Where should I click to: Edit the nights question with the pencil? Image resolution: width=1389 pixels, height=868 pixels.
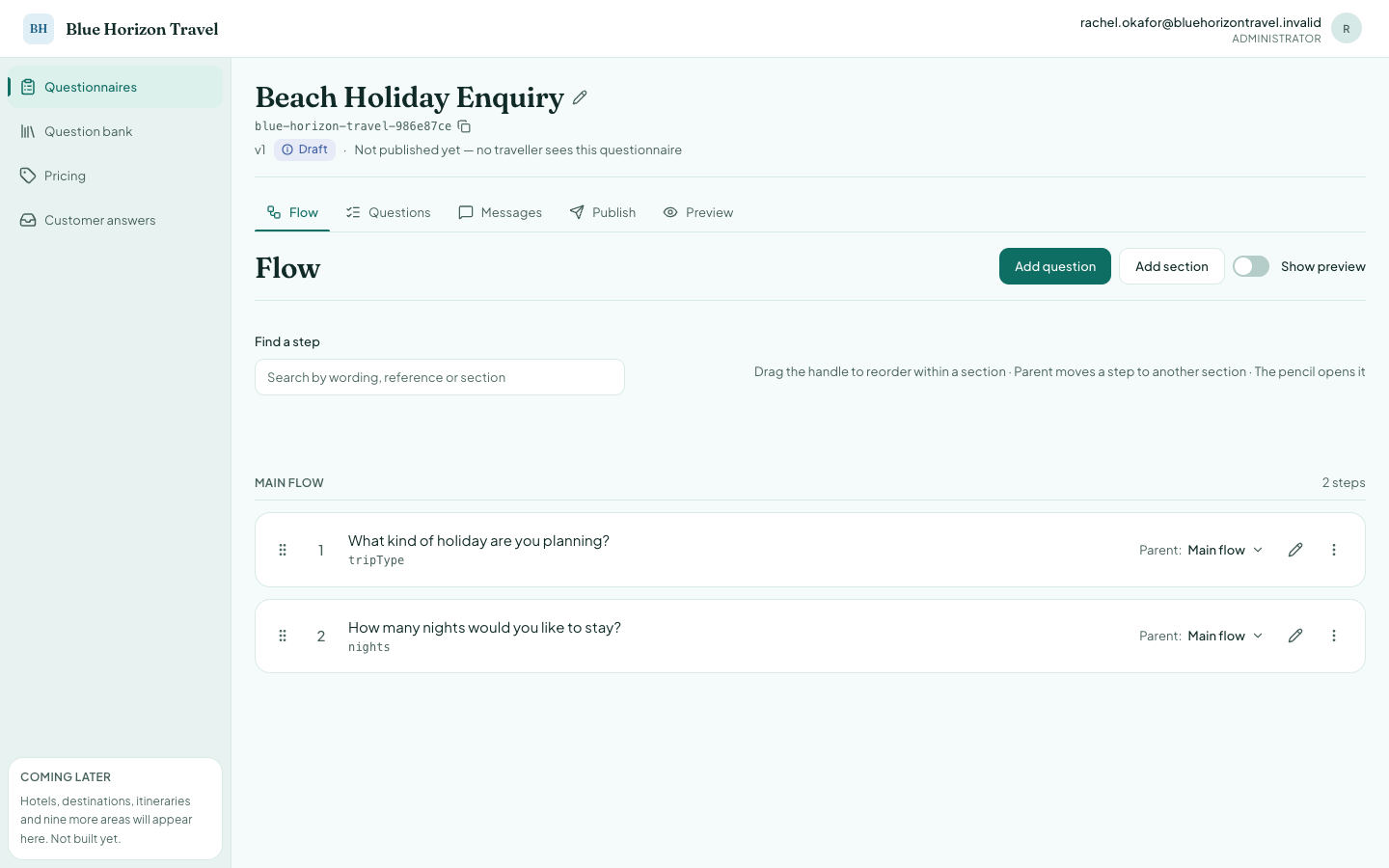pos(1295,636)
